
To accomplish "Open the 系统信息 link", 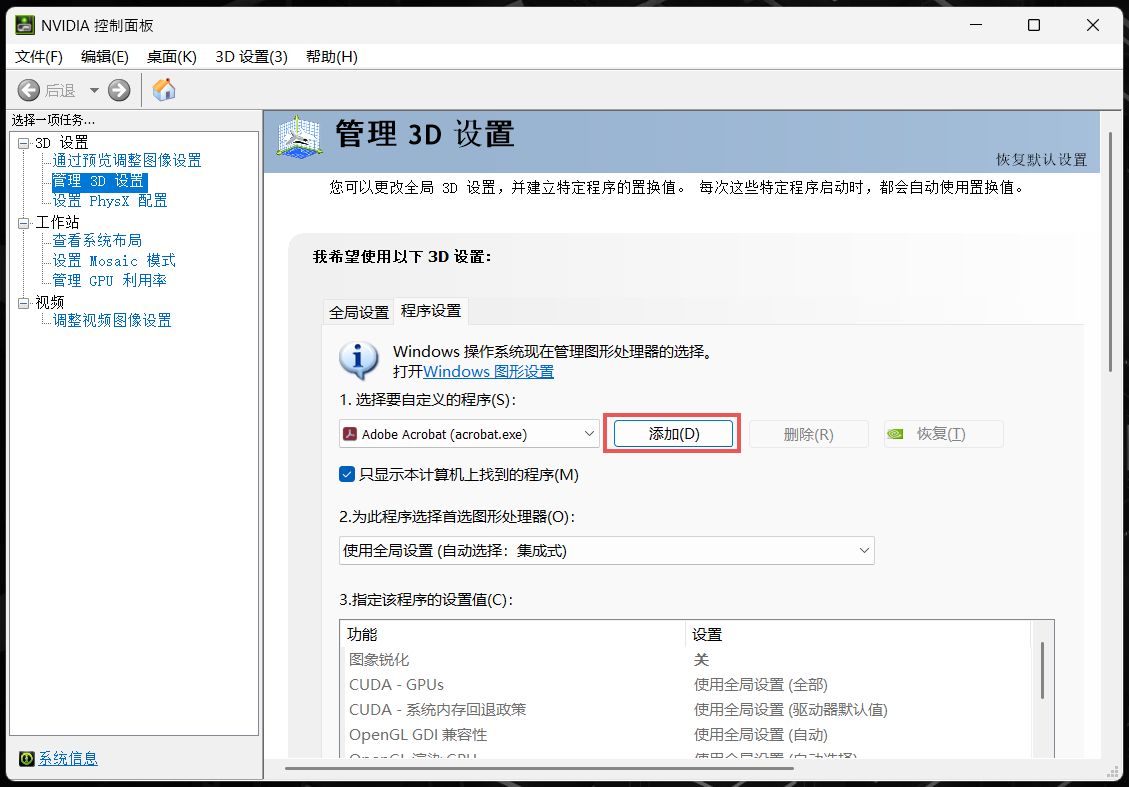I will coord(68,758).
